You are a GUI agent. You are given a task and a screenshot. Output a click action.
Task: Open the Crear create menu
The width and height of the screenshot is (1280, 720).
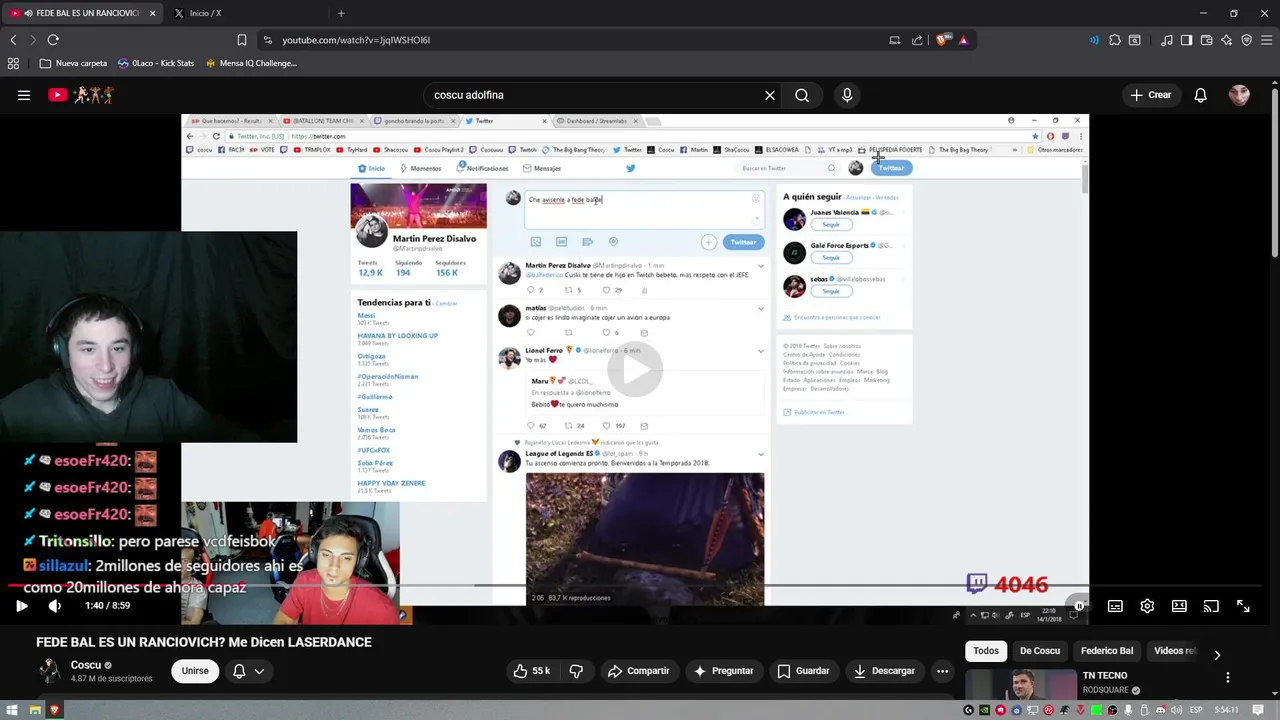coord(1151,95)
